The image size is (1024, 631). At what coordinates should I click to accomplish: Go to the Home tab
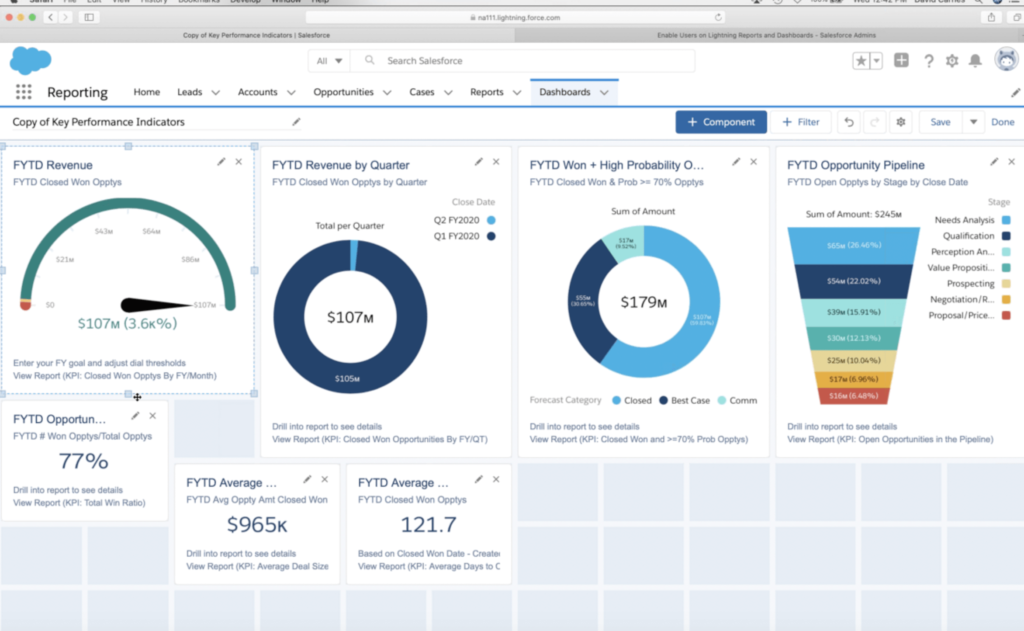147,92
